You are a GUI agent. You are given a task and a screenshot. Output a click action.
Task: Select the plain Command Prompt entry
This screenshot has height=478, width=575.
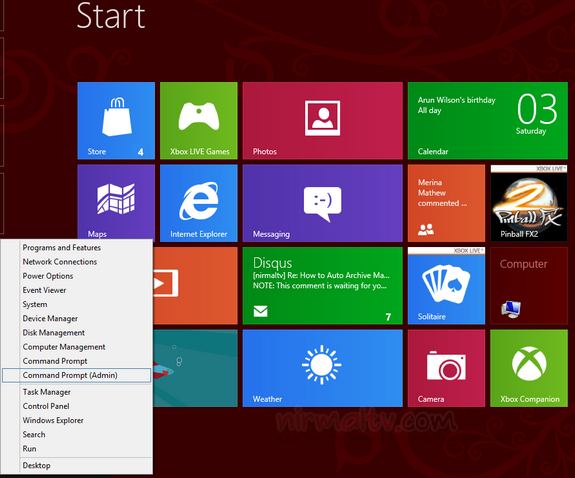tap(77, 361)
